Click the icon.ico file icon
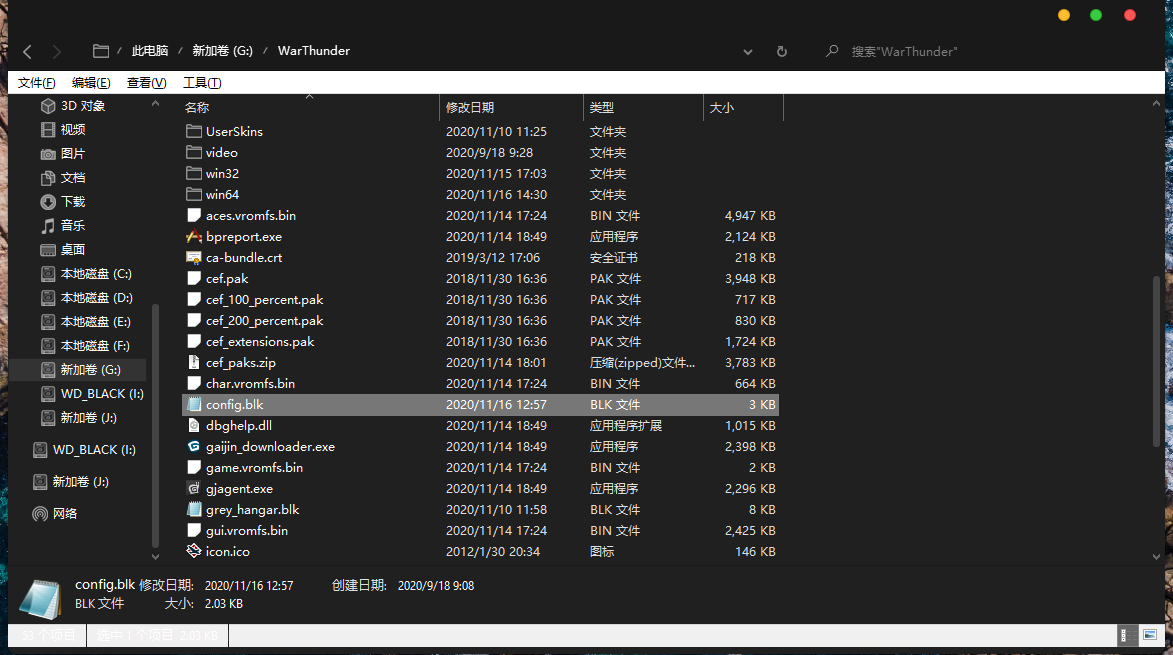 click(x=194, y=551)
